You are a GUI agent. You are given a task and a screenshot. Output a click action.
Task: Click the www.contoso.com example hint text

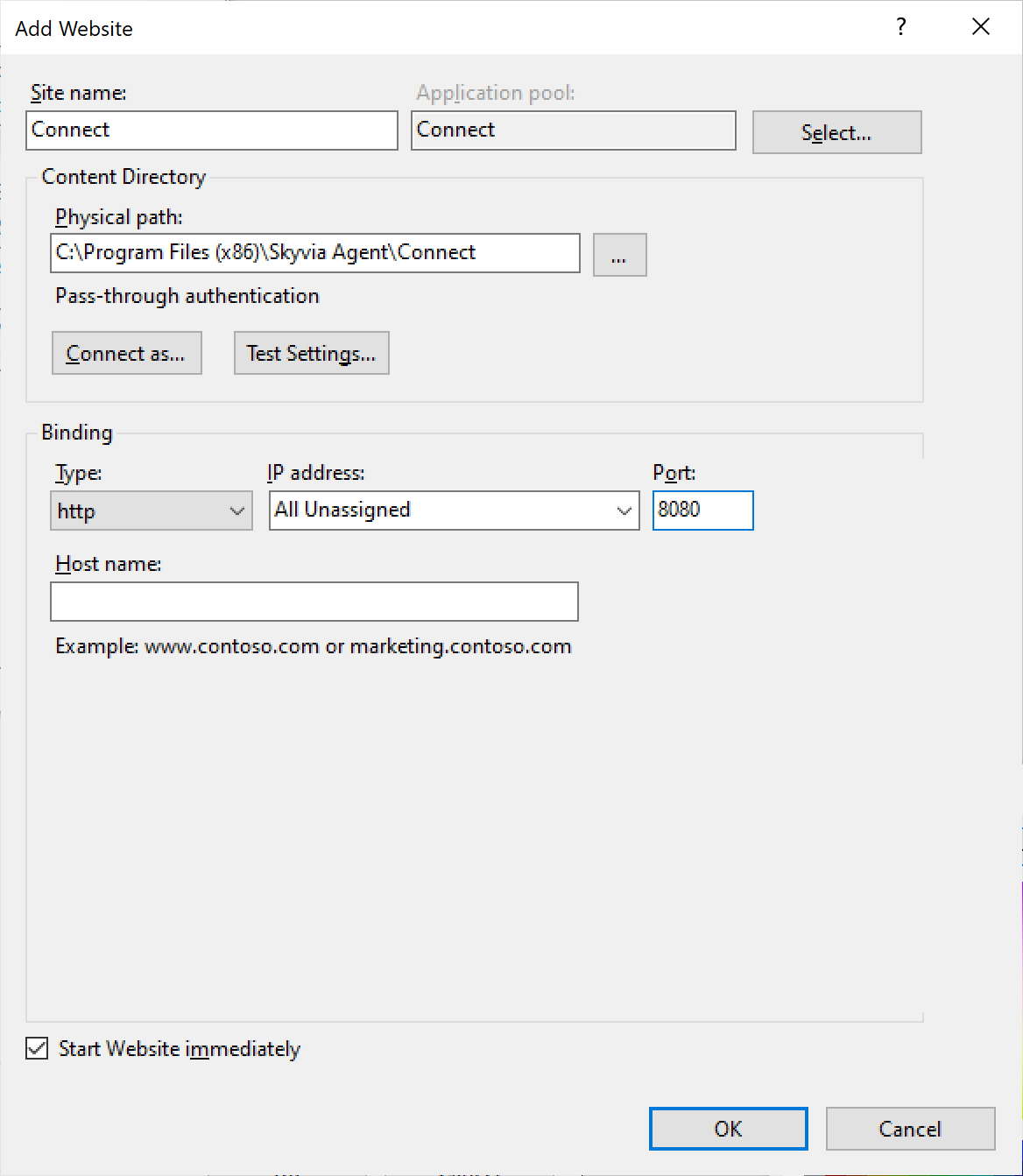click(x=311, y=646)
